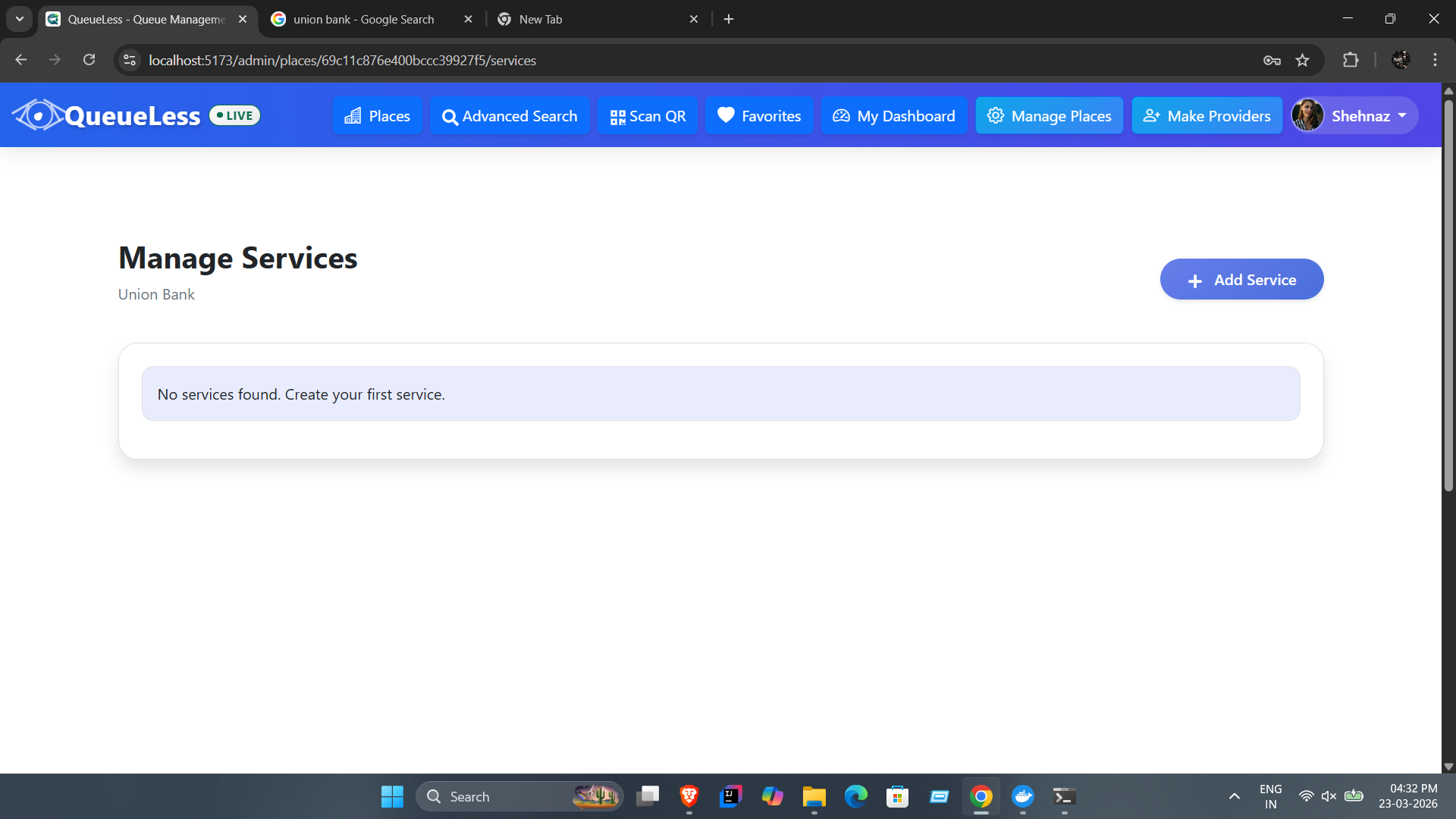Open the Chrome profile avatar
This screenshot has width=1456, height=819.
[x=1401, y=60]
